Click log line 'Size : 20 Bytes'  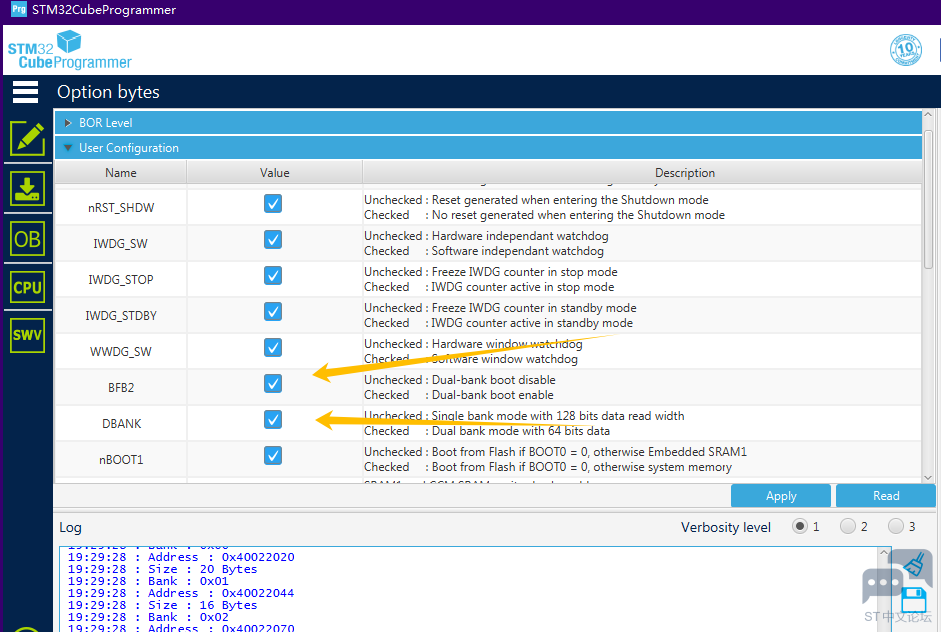click(x=162, y=569)
